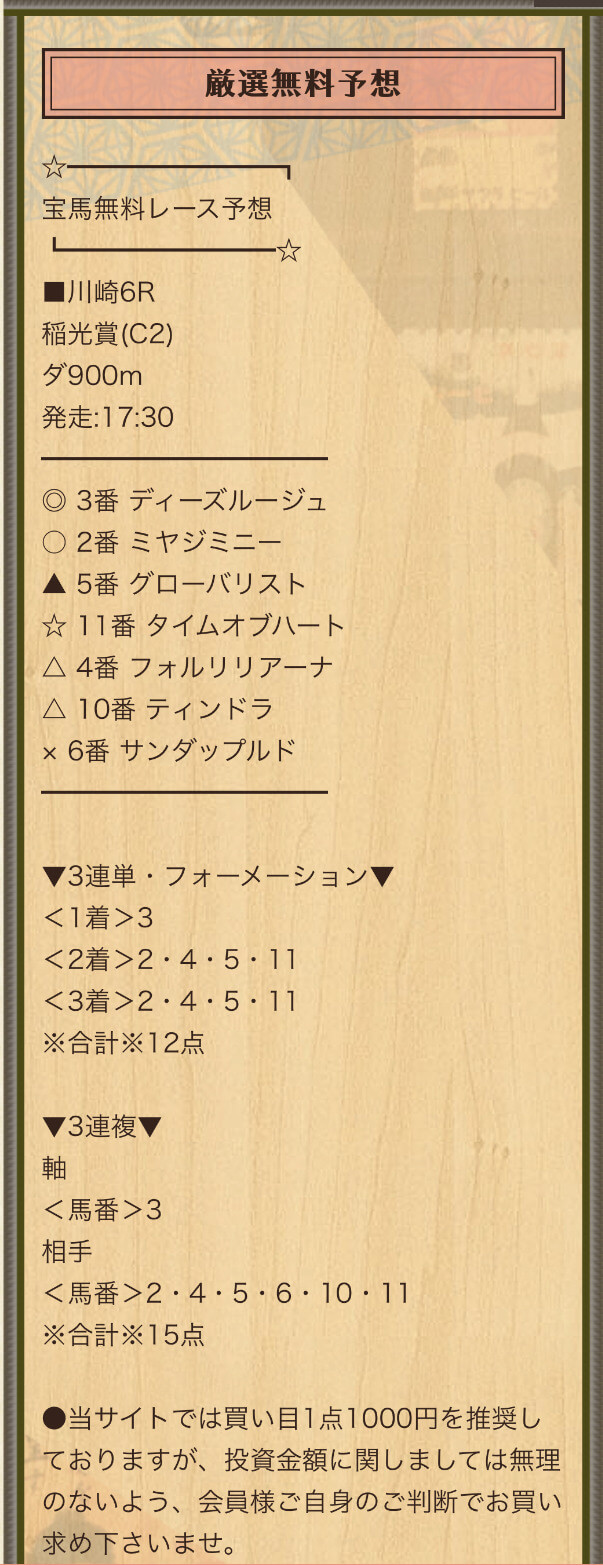The width and height of the screenshot is (603, 1565).
Task: Click the x mark for サンダップルド
Action: click(x=50, y=752)
